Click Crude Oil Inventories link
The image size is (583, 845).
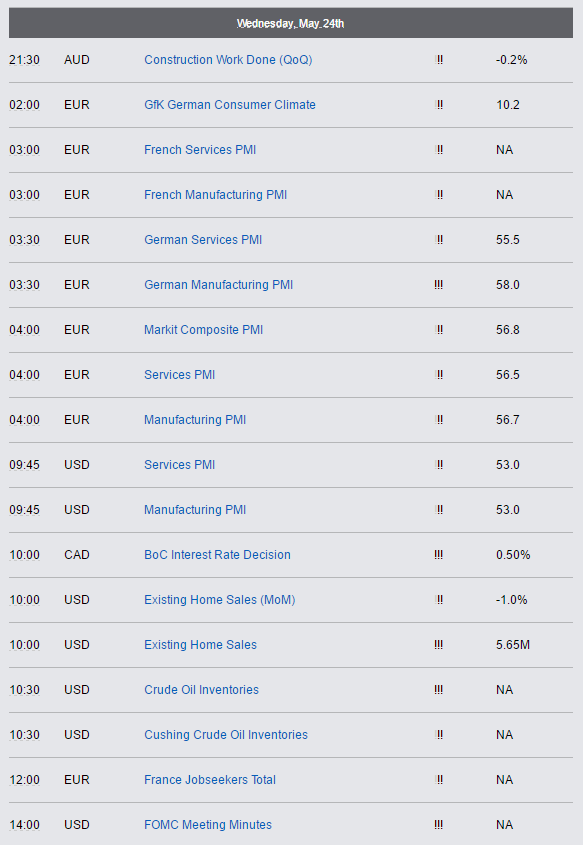(x=201, y=690)
